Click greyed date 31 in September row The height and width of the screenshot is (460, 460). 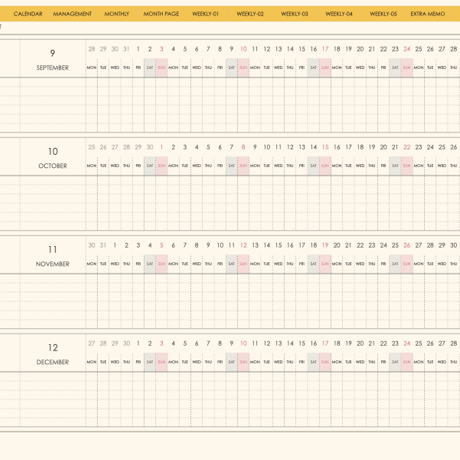pos(126,49)
